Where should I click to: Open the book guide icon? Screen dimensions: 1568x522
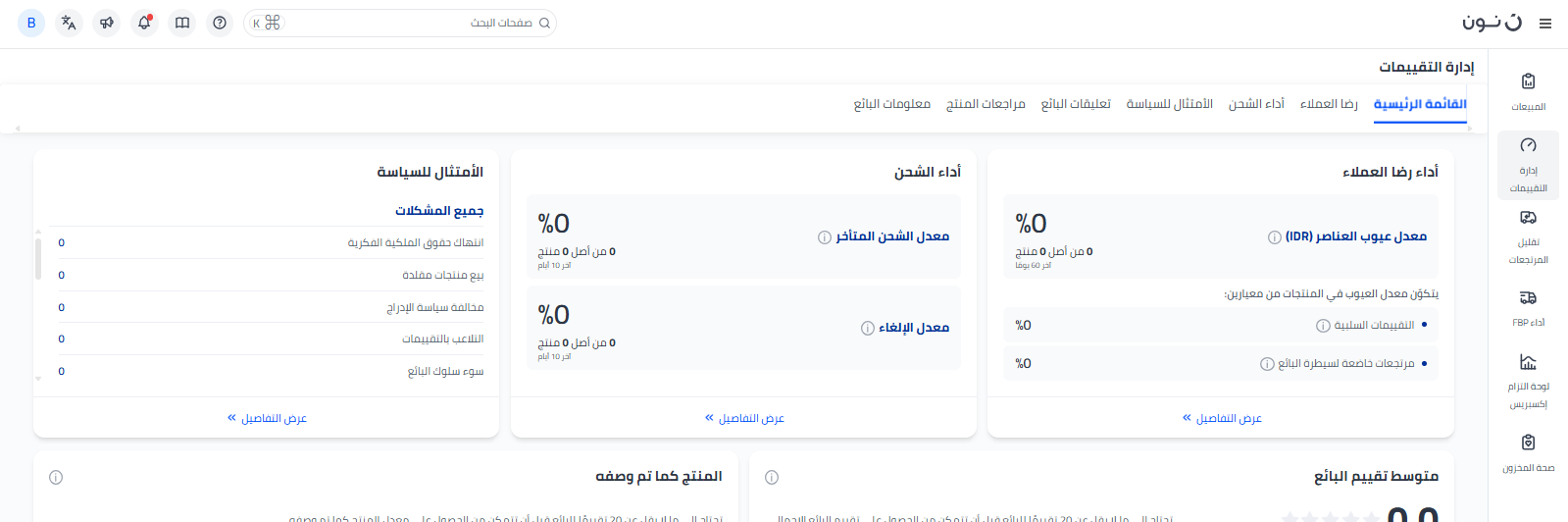coord(182,23)
